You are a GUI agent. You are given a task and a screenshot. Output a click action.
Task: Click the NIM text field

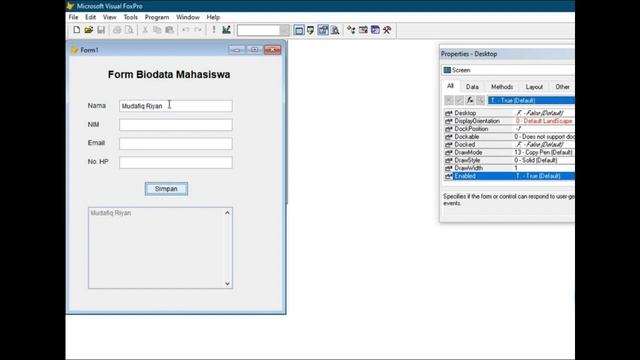tap(176, 124)
